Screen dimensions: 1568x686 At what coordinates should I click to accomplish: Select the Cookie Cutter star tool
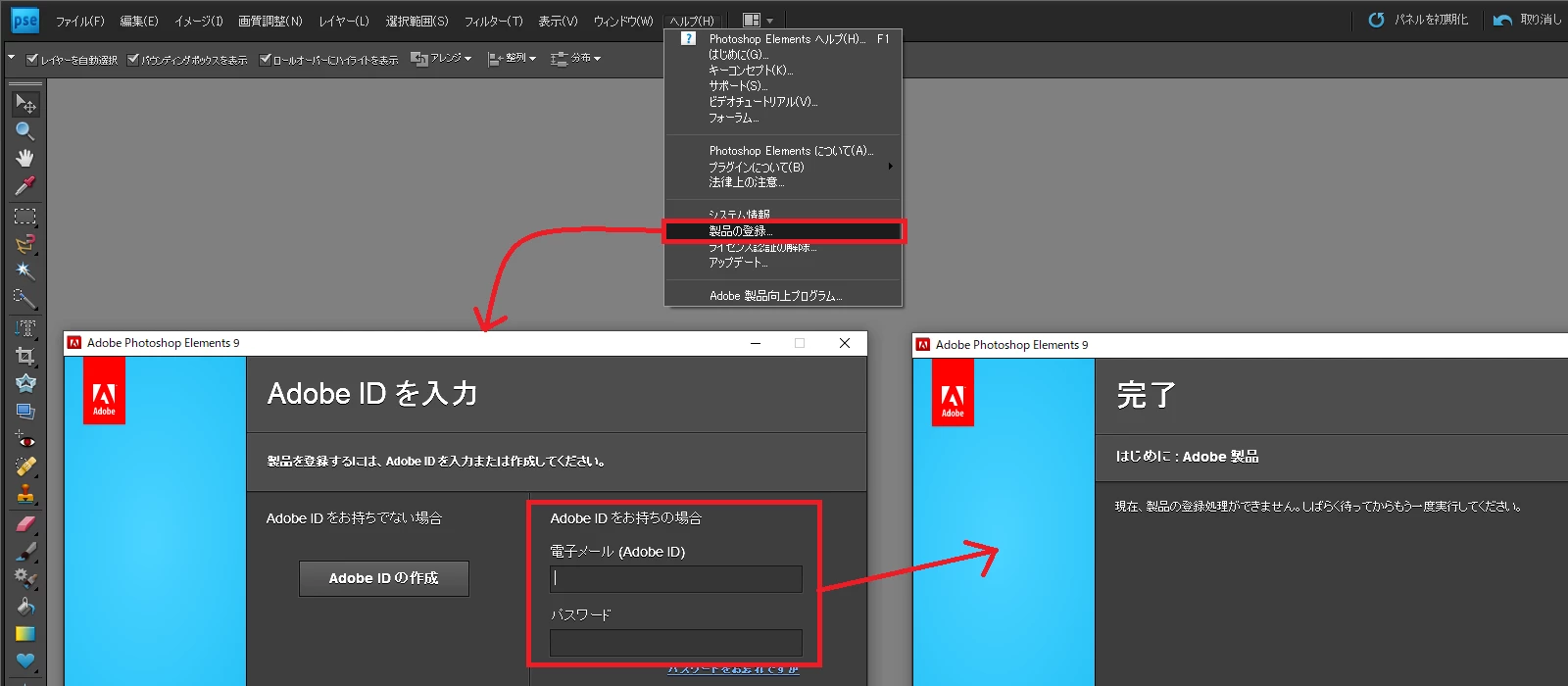pos(25,383)
